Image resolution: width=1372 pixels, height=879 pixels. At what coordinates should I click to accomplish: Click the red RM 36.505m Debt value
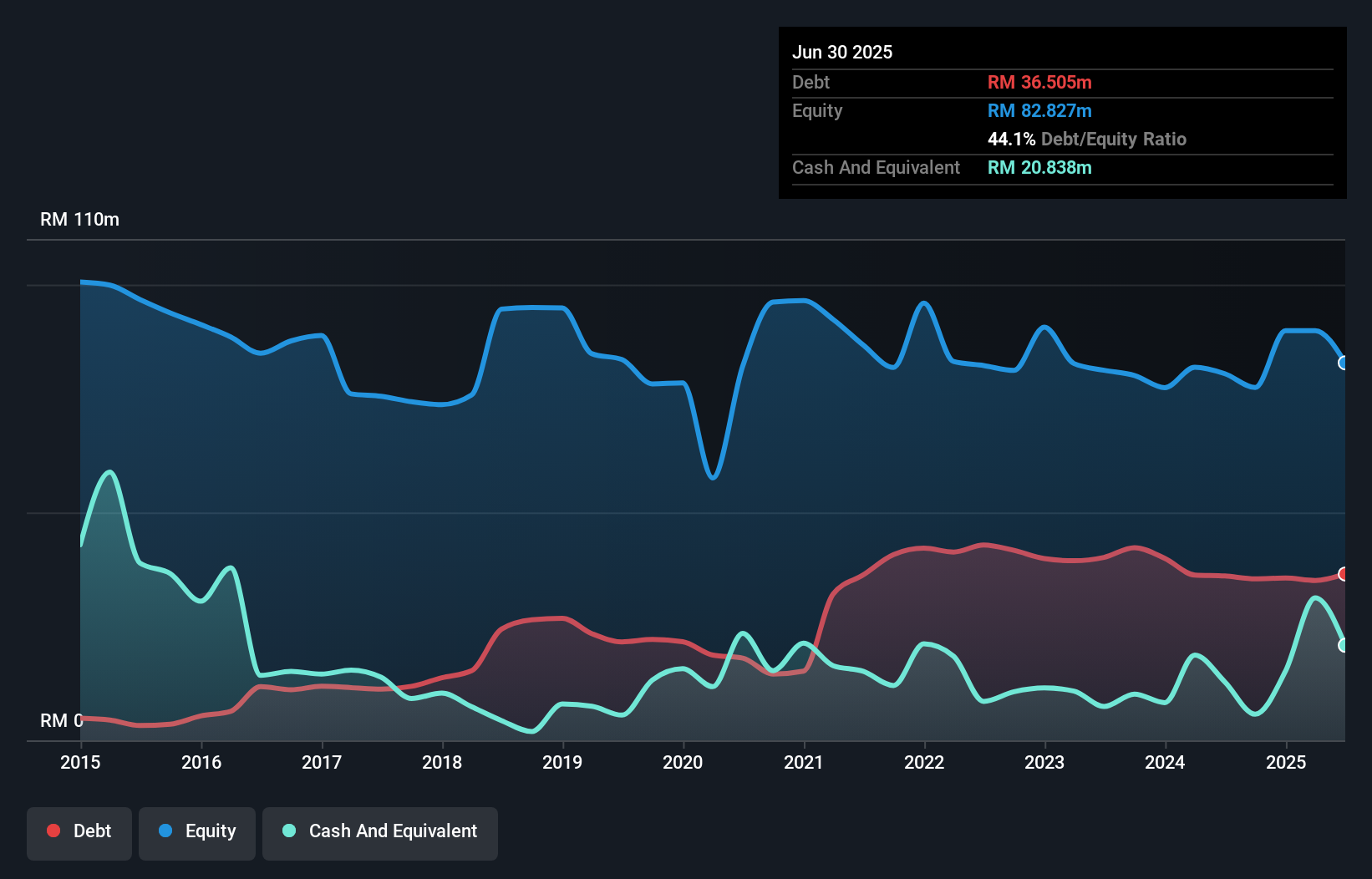click(x=1039, y=82)
